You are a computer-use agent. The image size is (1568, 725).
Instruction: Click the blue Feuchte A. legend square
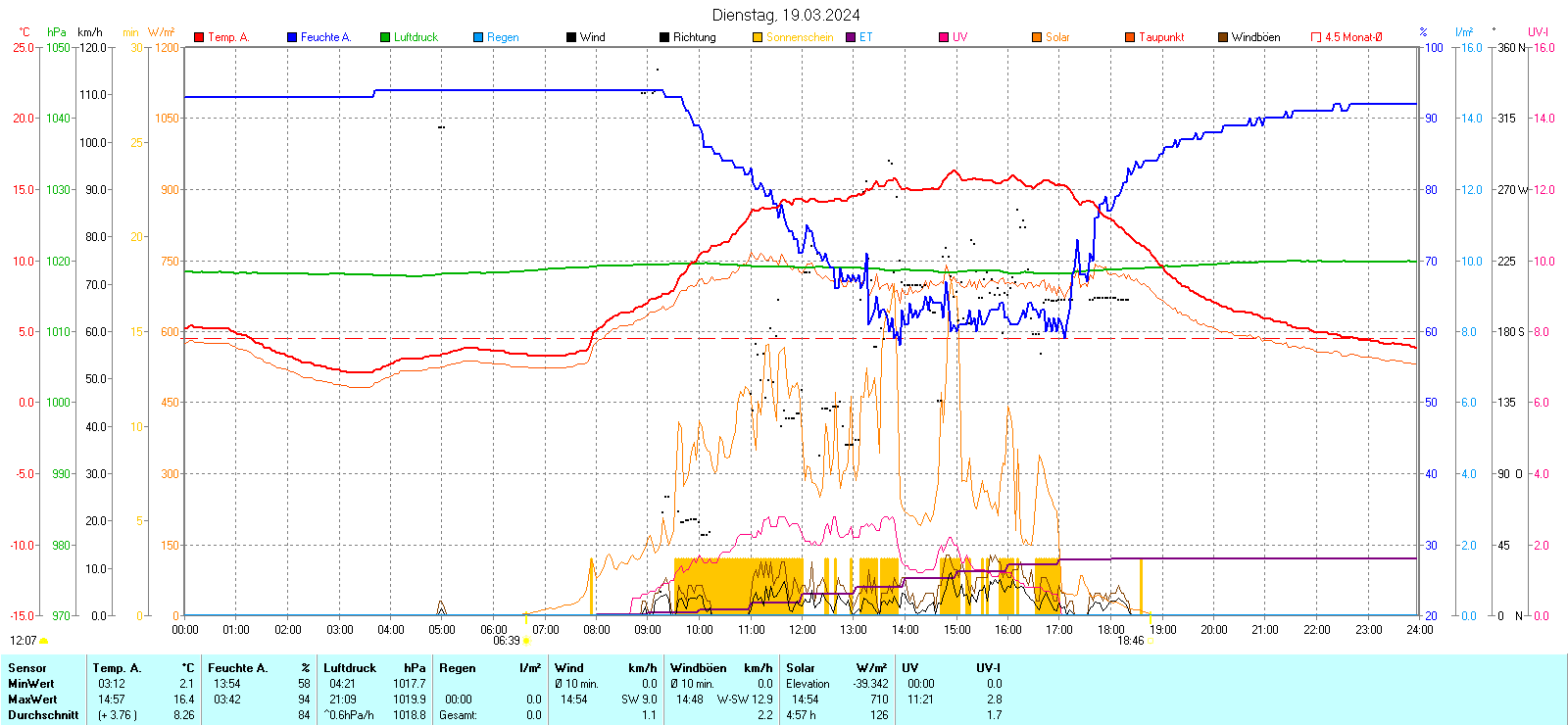click(x=292, y=37)
